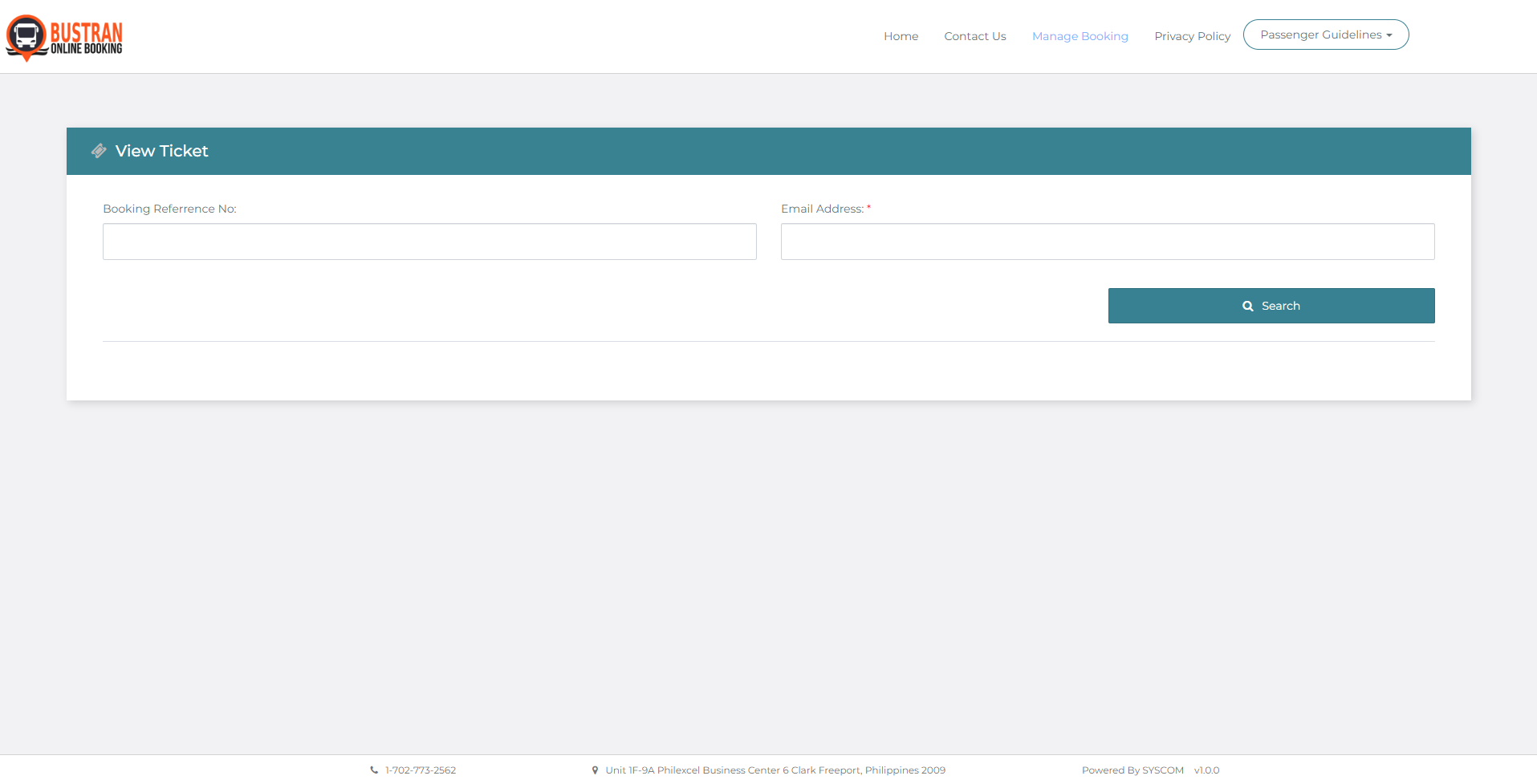Image resolution: width=1537 pixels, height=784 pixels.
Task: Click the magnifier icon in Search button
Action: tap(1247, 306)
